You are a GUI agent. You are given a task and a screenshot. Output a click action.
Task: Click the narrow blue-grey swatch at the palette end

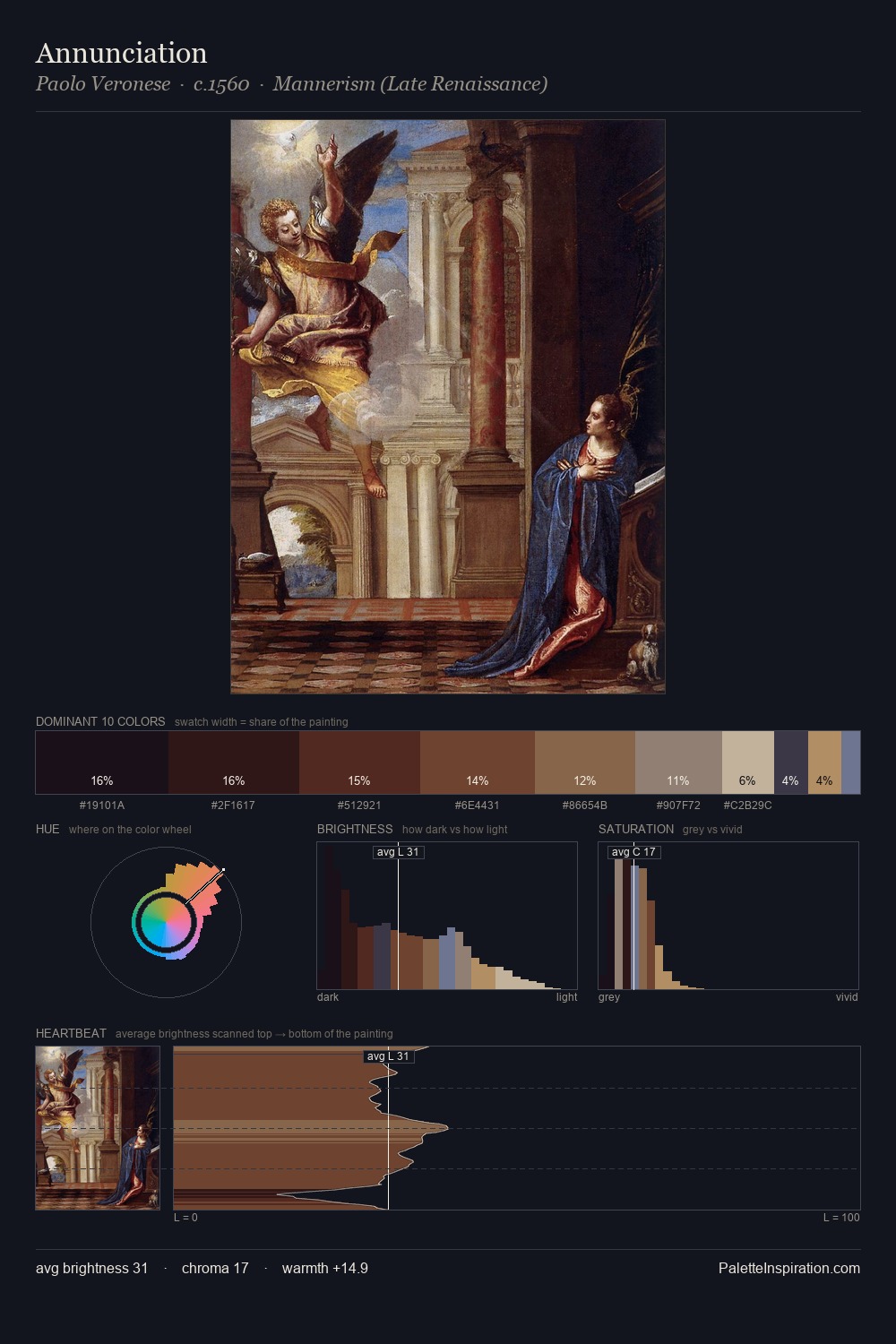click(850, 762)
